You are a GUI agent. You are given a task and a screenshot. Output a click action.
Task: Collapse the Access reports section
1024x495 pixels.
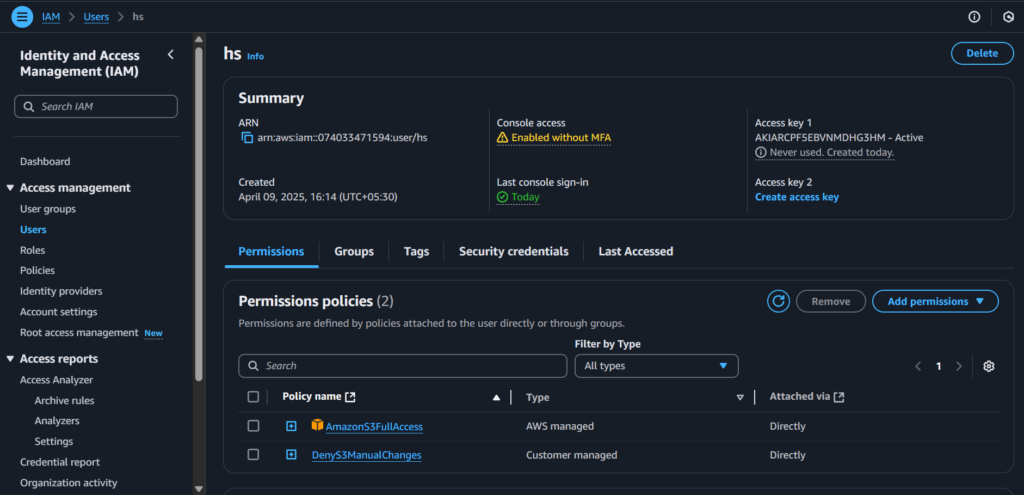pos(10,359)
